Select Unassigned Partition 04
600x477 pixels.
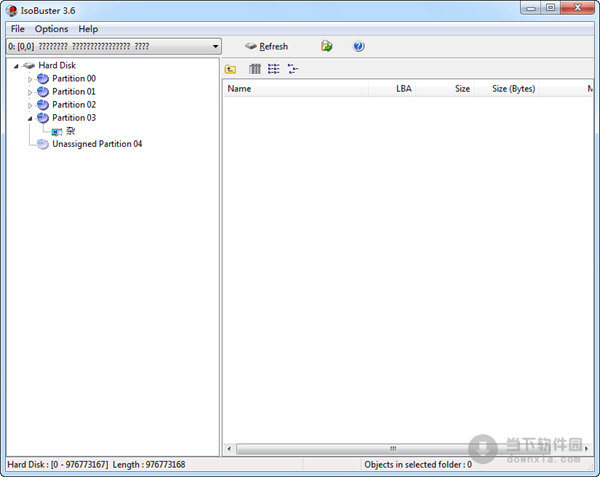click(x=97, y=144)
